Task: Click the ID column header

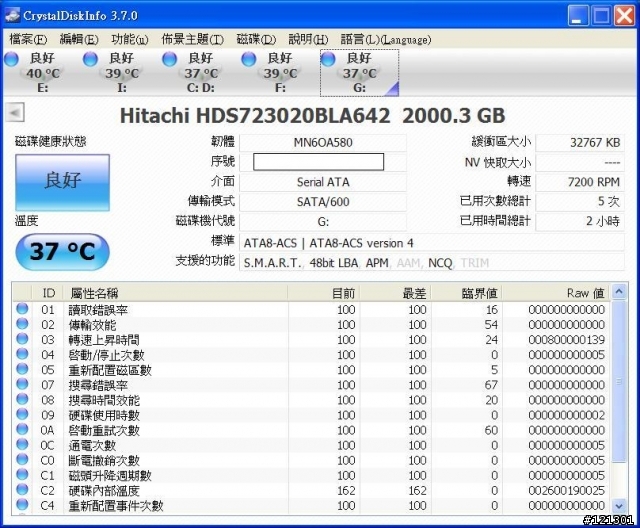Action: point(47,293)
